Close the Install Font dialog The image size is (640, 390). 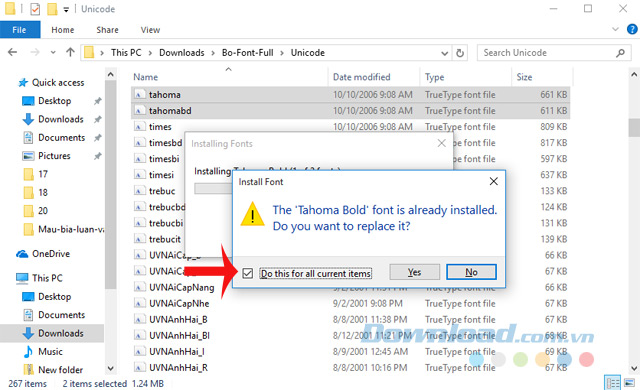(x=493, y=182)
